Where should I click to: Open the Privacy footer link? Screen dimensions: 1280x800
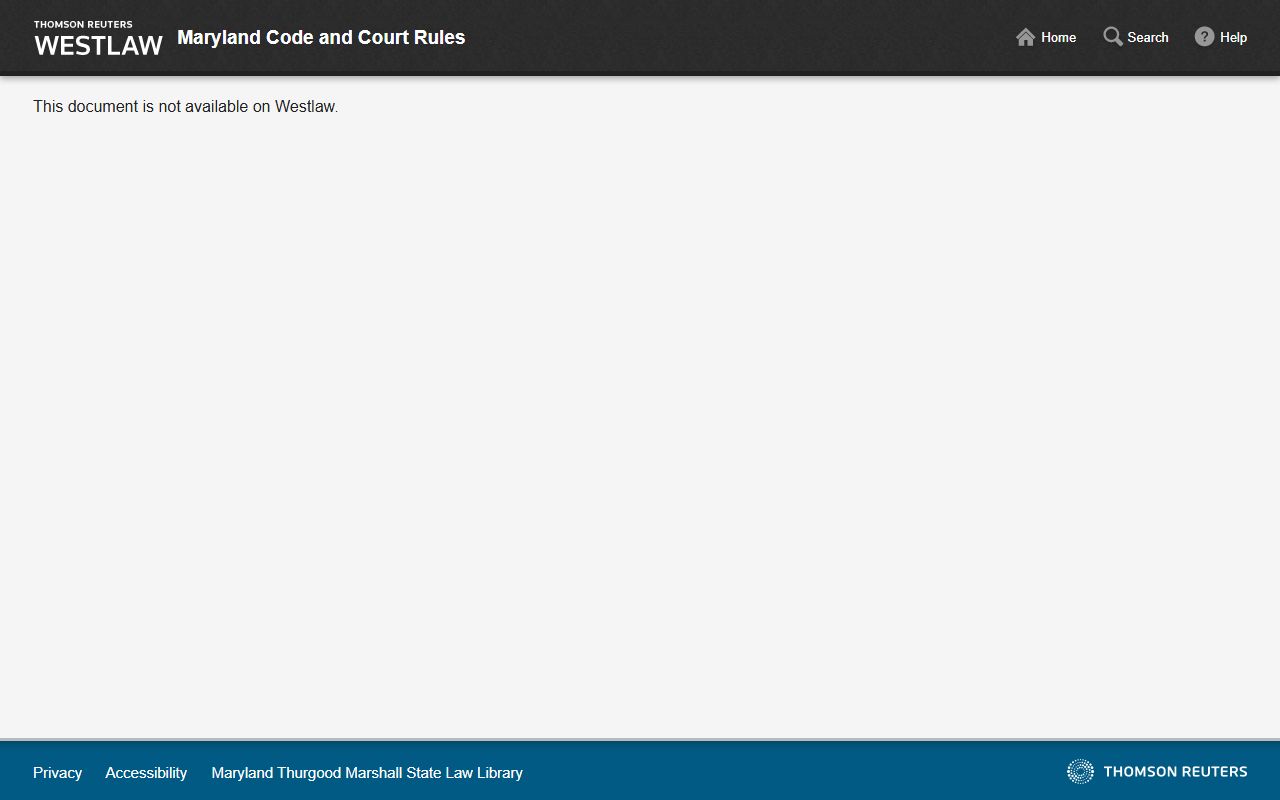point(57,773)
